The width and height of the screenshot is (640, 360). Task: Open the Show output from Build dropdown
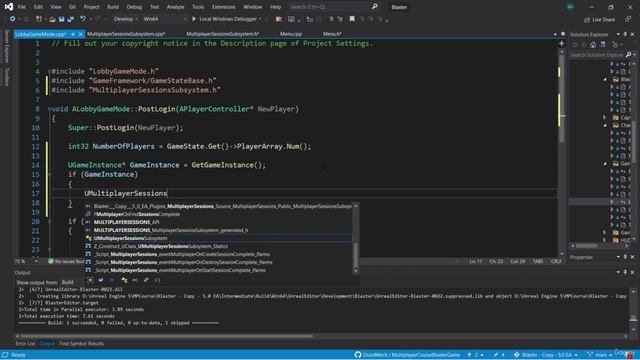(72, 282)
